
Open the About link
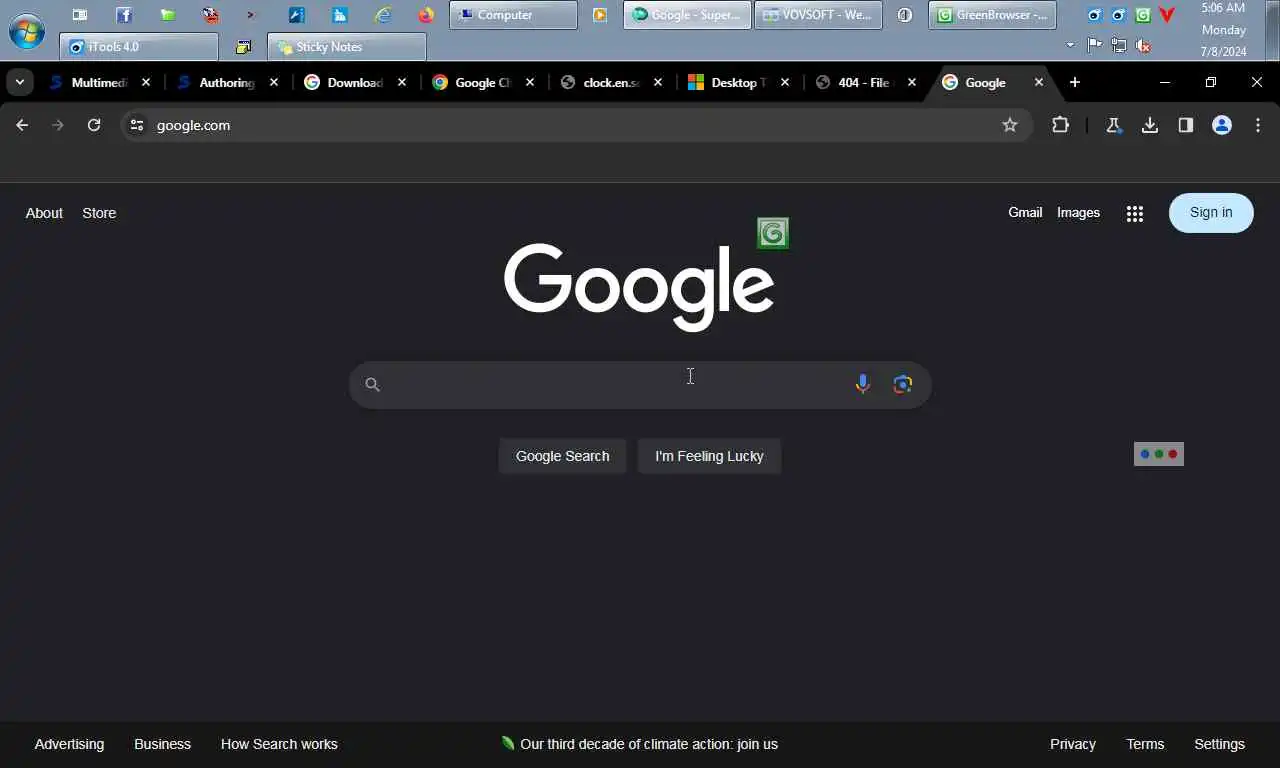click(44, 213)
